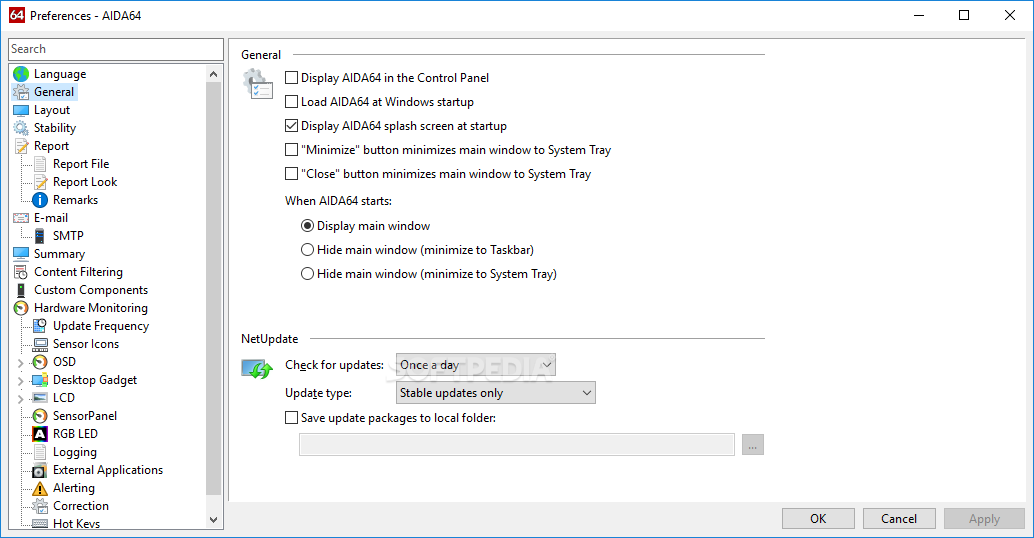Screen dimensions: 1034x538
Task: Click the SensorPanel gauge icon
Action: [x=40, y=416]
